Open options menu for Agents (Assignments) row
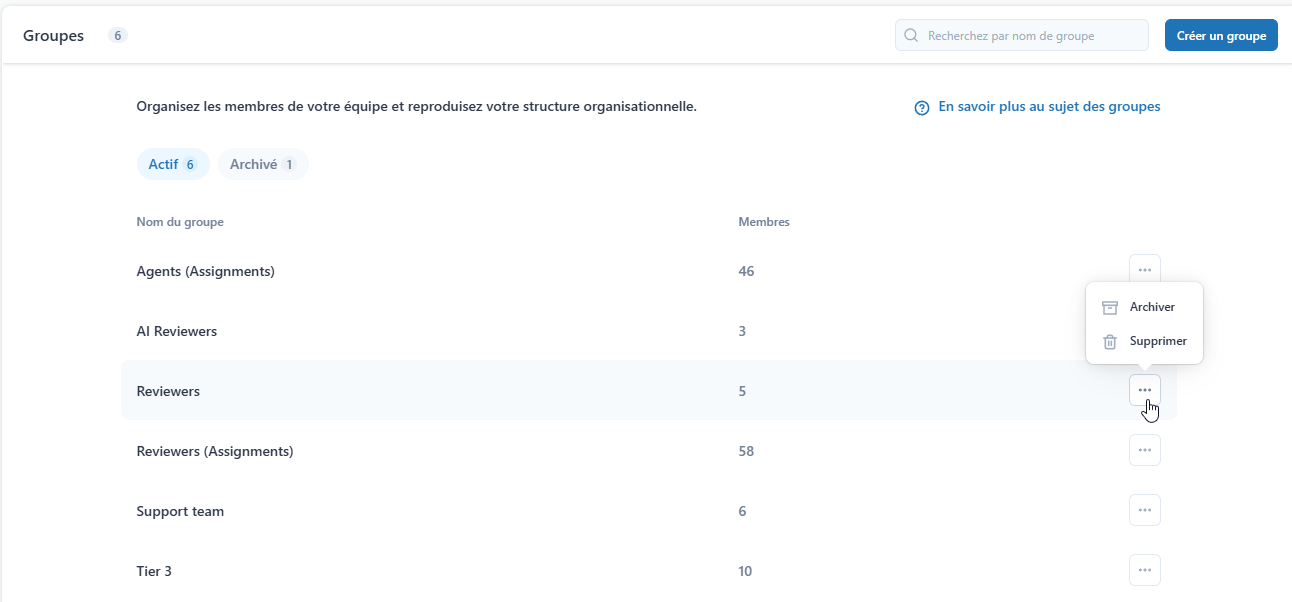This screenshot has width=1292, height=602. [x=1145, y=270]
